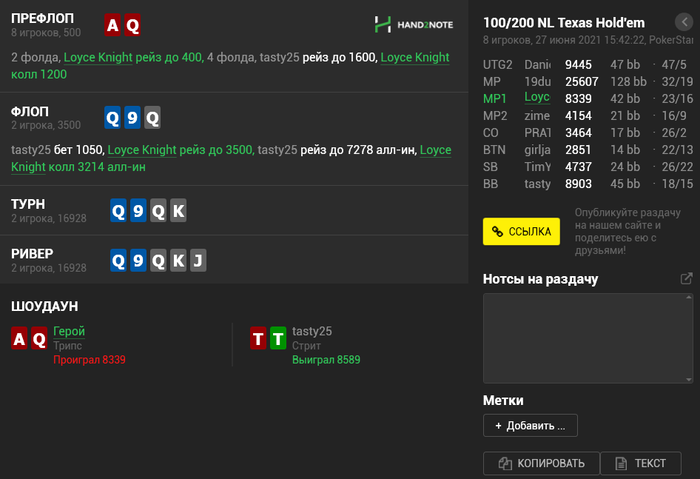Open Loyce Knight link in flop raise to 3500
Image resolution: width=700 pixels, height=479 pixels.
pos(142,150)
